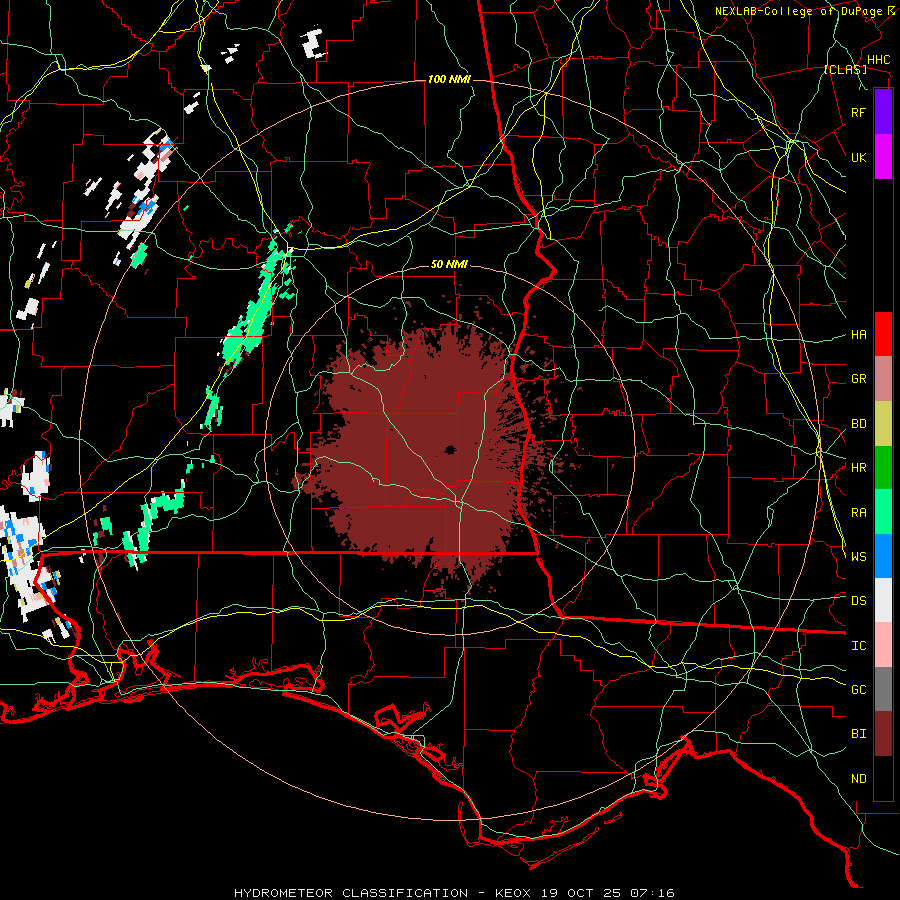This screenshot has width=900, height=900.
Task: Click the brown BI legend swatch
Action: (883, 734)
